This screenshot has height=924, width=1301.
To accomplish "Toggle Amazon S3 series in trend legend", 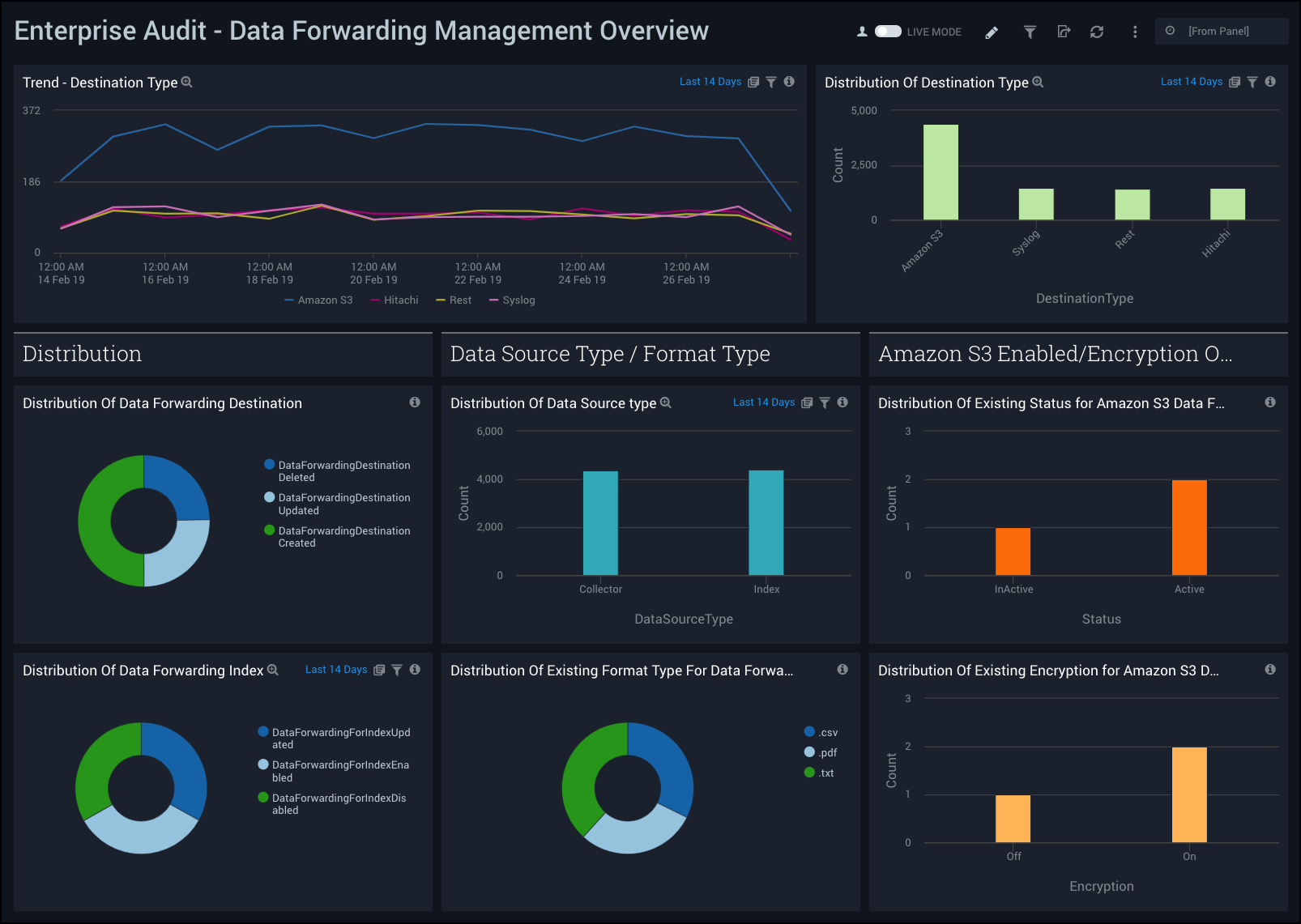I will (318, 300).
